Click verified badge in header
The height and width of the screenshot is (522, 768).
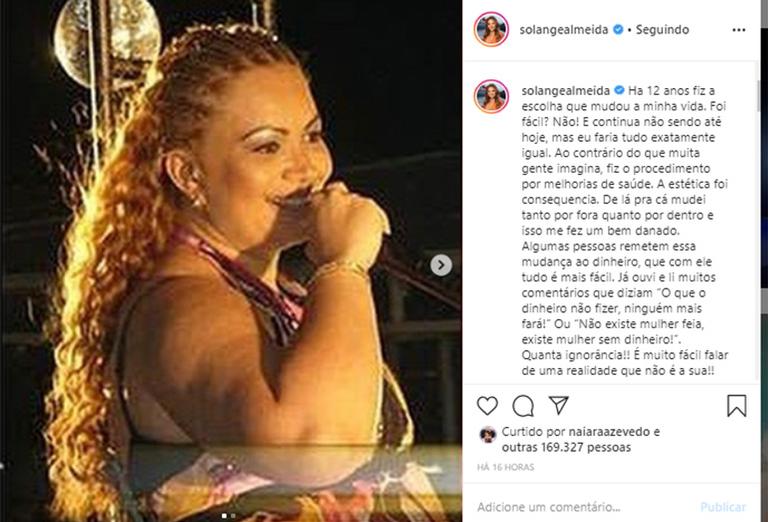pos(618,30)
